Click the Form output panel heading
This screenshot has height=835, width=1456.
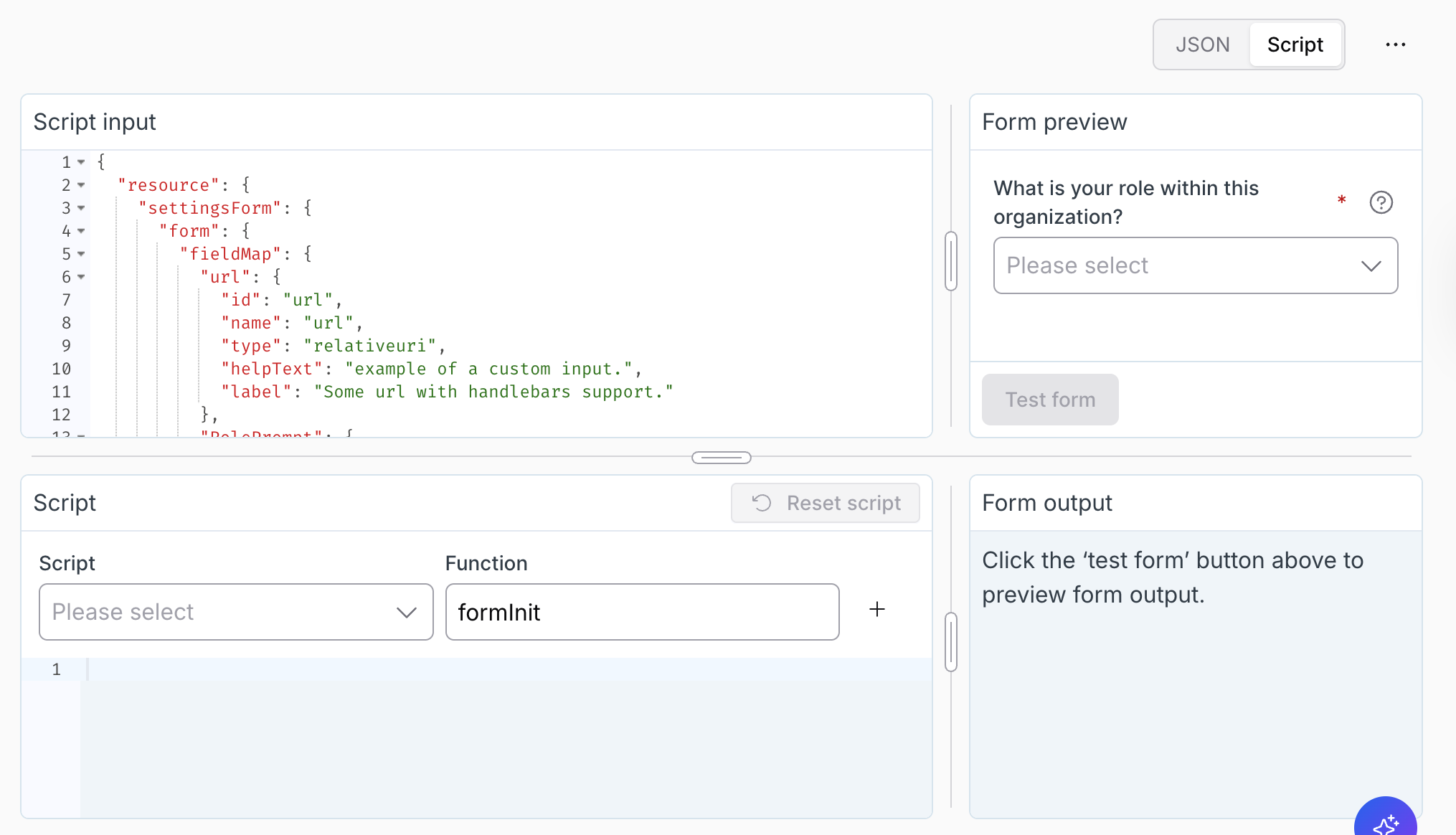pyautogui.click(x=1047, y=503)
